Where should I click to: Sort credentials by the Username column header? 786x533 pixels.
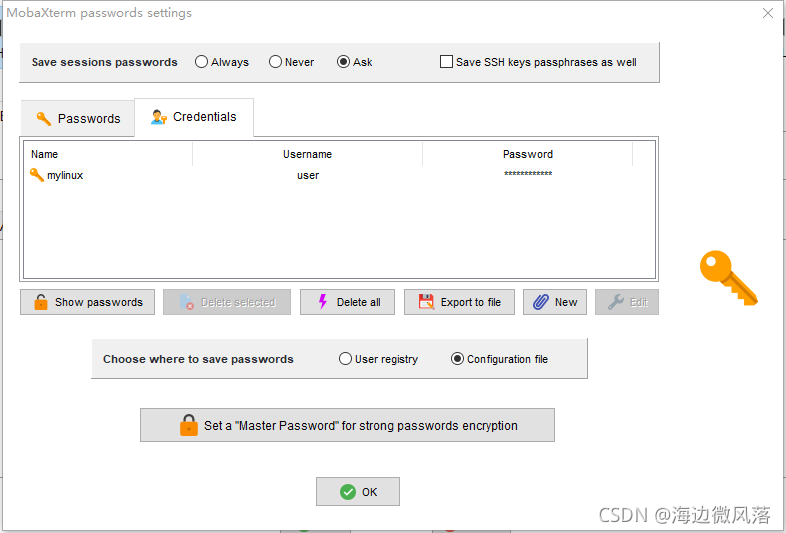(x=307, y=154)
